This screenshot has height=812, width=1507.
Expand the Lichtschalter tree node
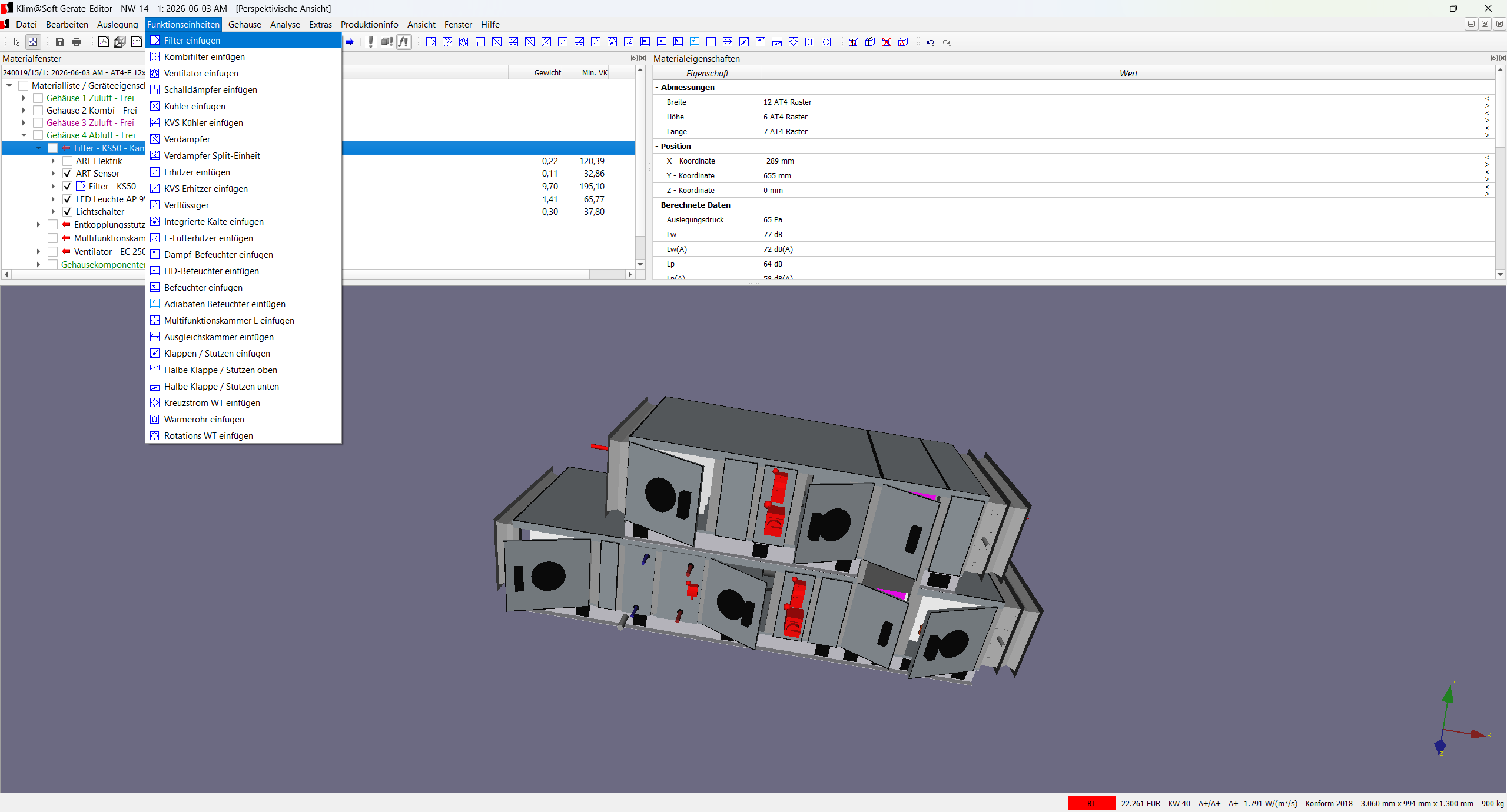point(53,212)
